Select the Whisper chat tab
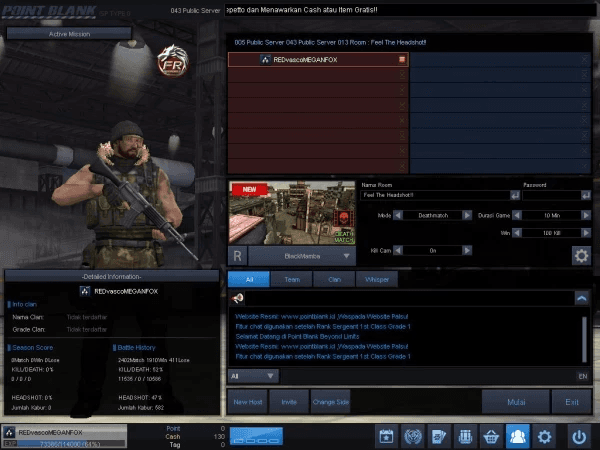 pyautogui.click(x=377, y=279)
